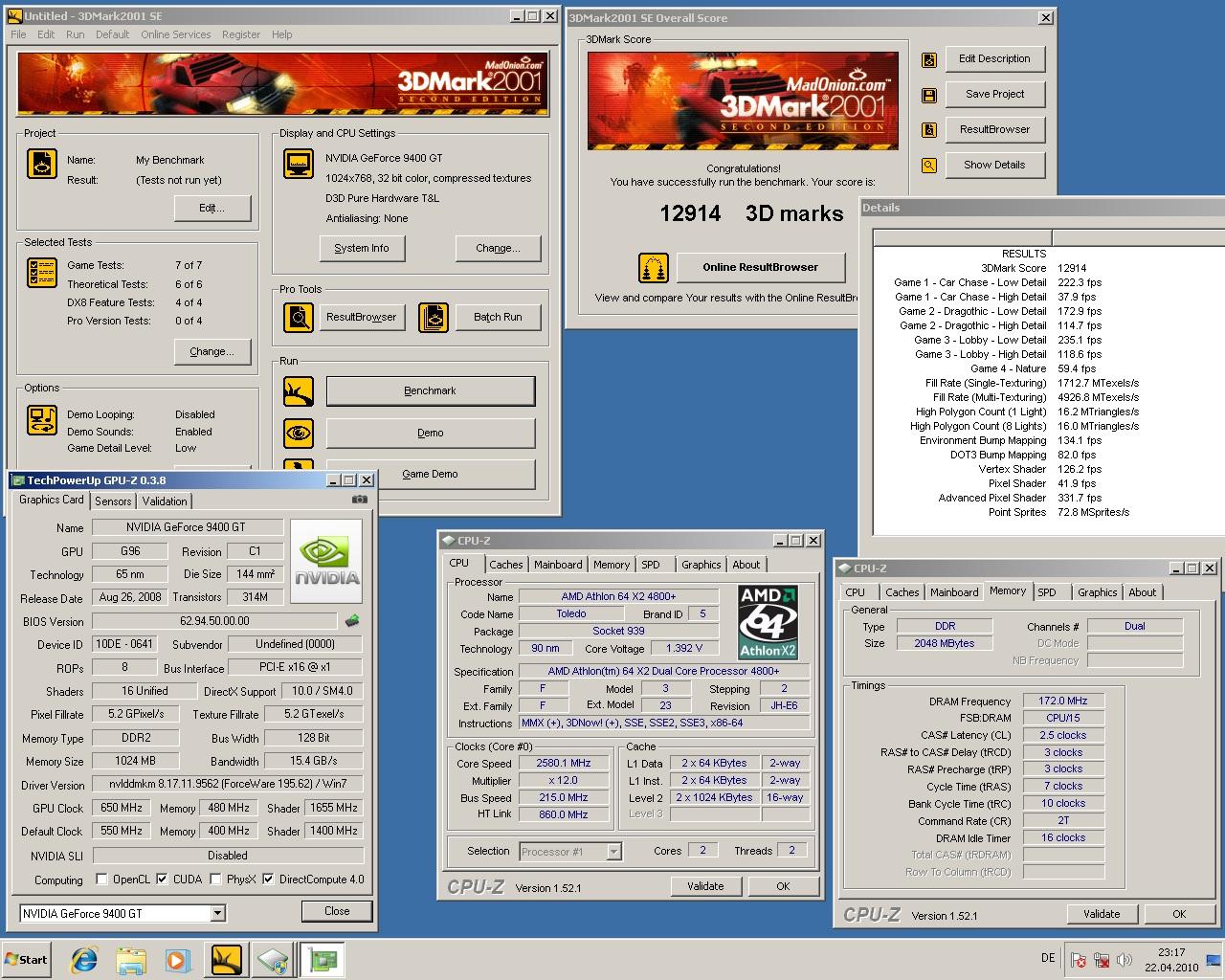
Task: Click the Display and CPU Settings monitor icon
Action: [299, 164]
